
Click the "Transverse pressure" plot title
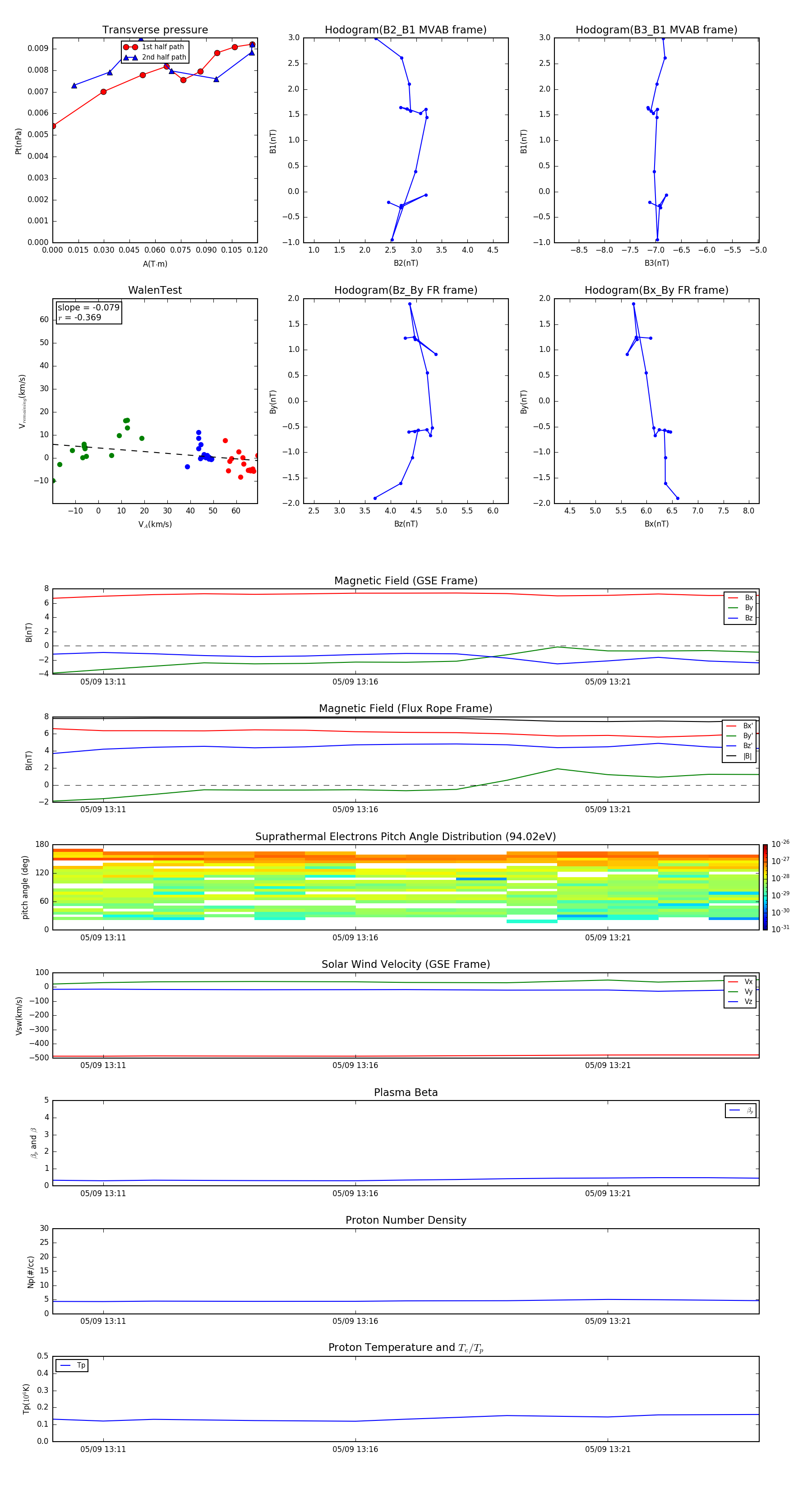click(x=155, y=30)
